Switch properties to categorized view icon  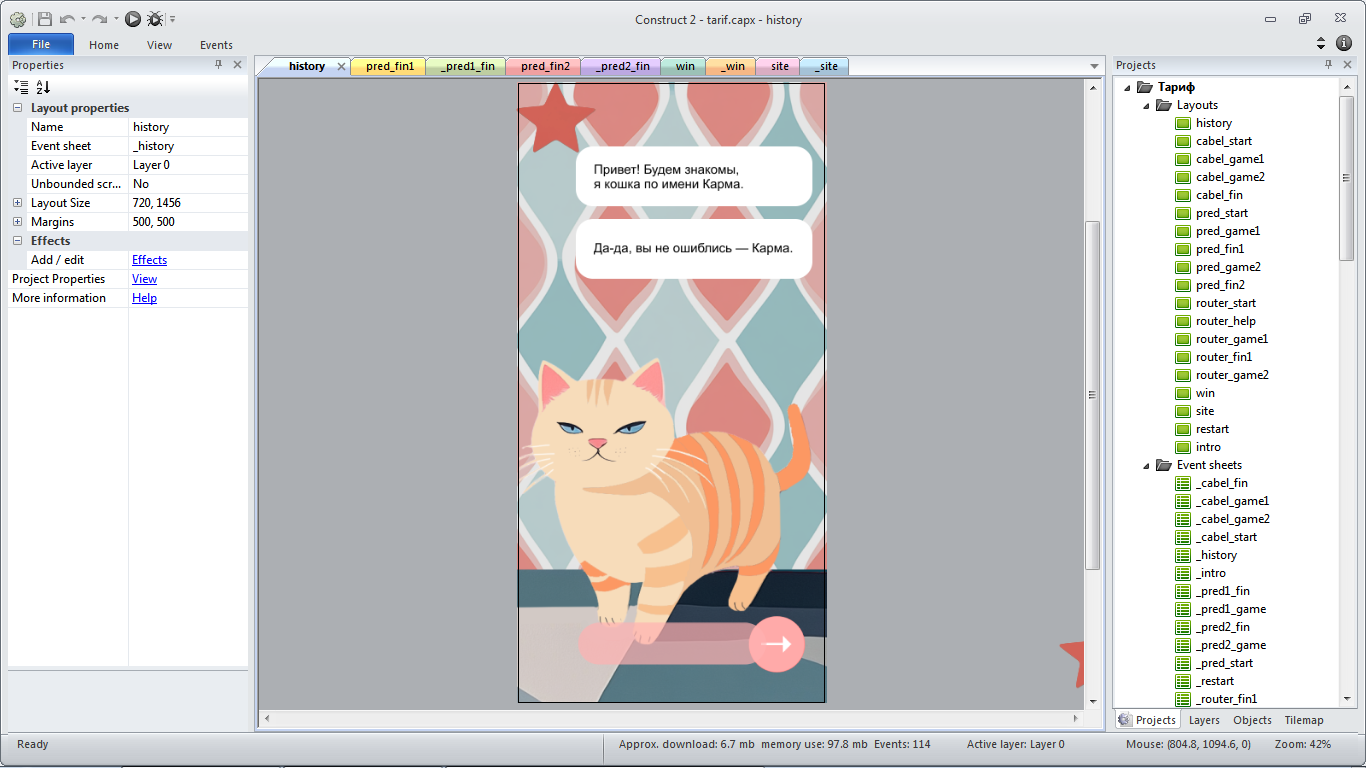pos(21,87)
